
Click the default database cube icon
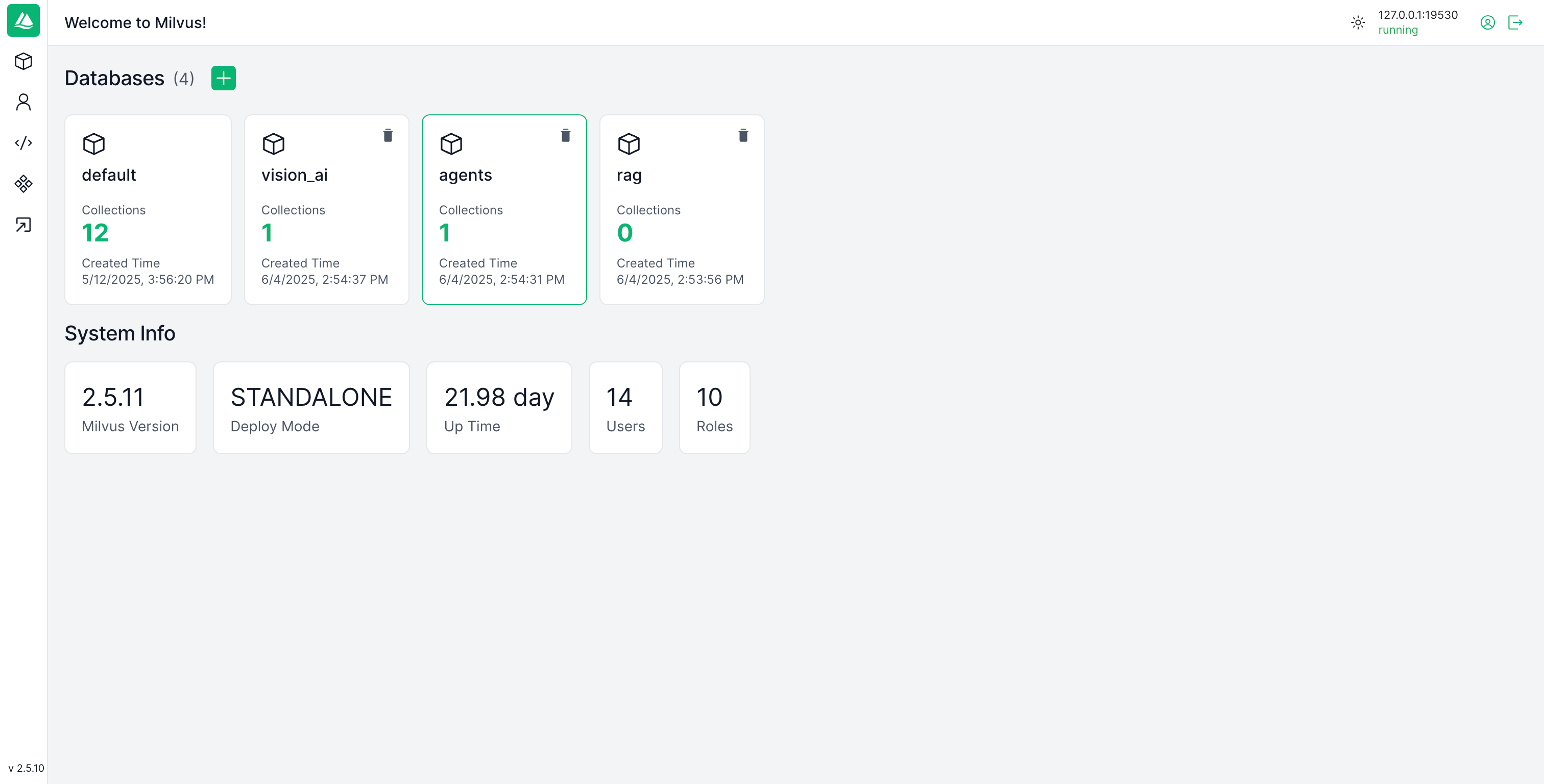click(x=93, y=144)
